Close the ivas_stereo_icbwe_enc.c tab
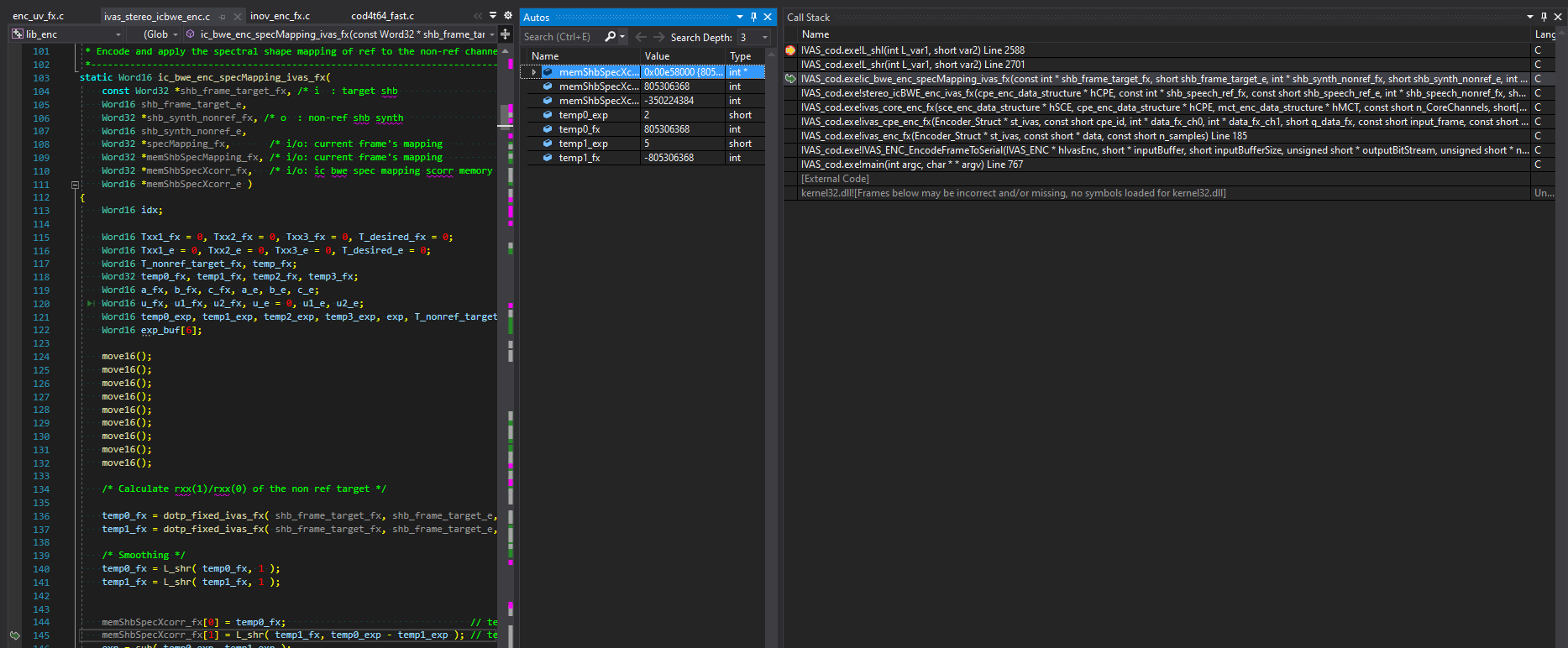The image size is (1568, 648). pos(238,17)
